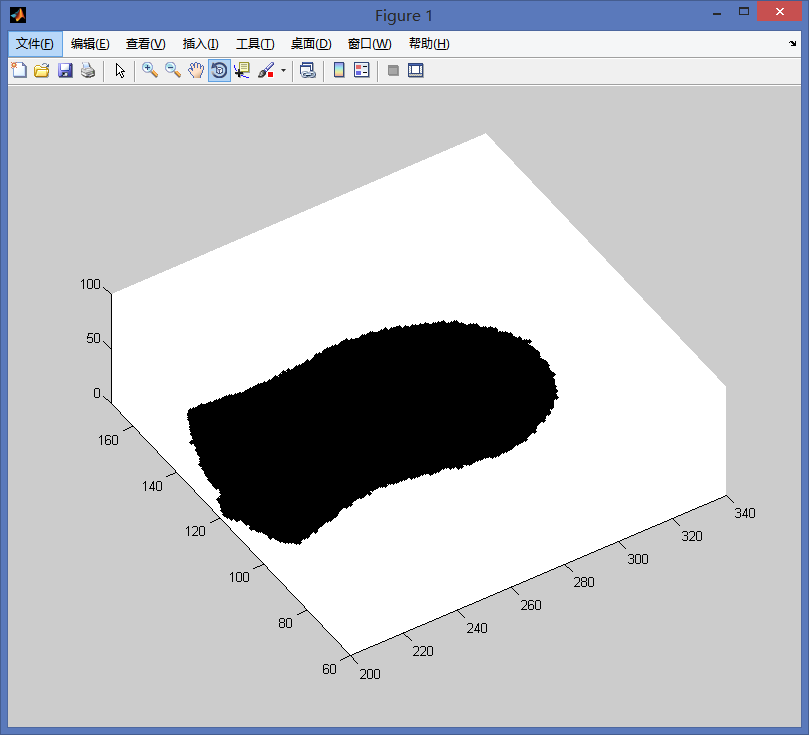The width and height of the screenshot is (809, 735).
Task: Click the axis tick label 120
Action: coord(195,531)
